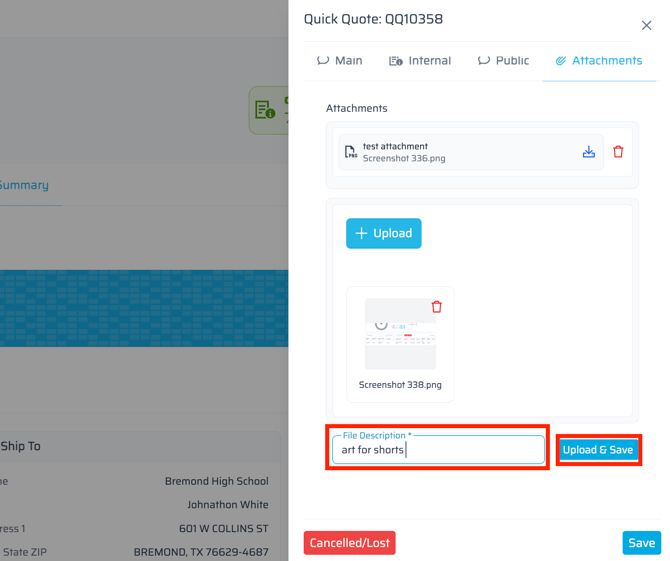Image resolution: width=670 pixels, height=561 pixels.
Task: Click the Screenshot 338.png filename label
Action: point(400,385)
